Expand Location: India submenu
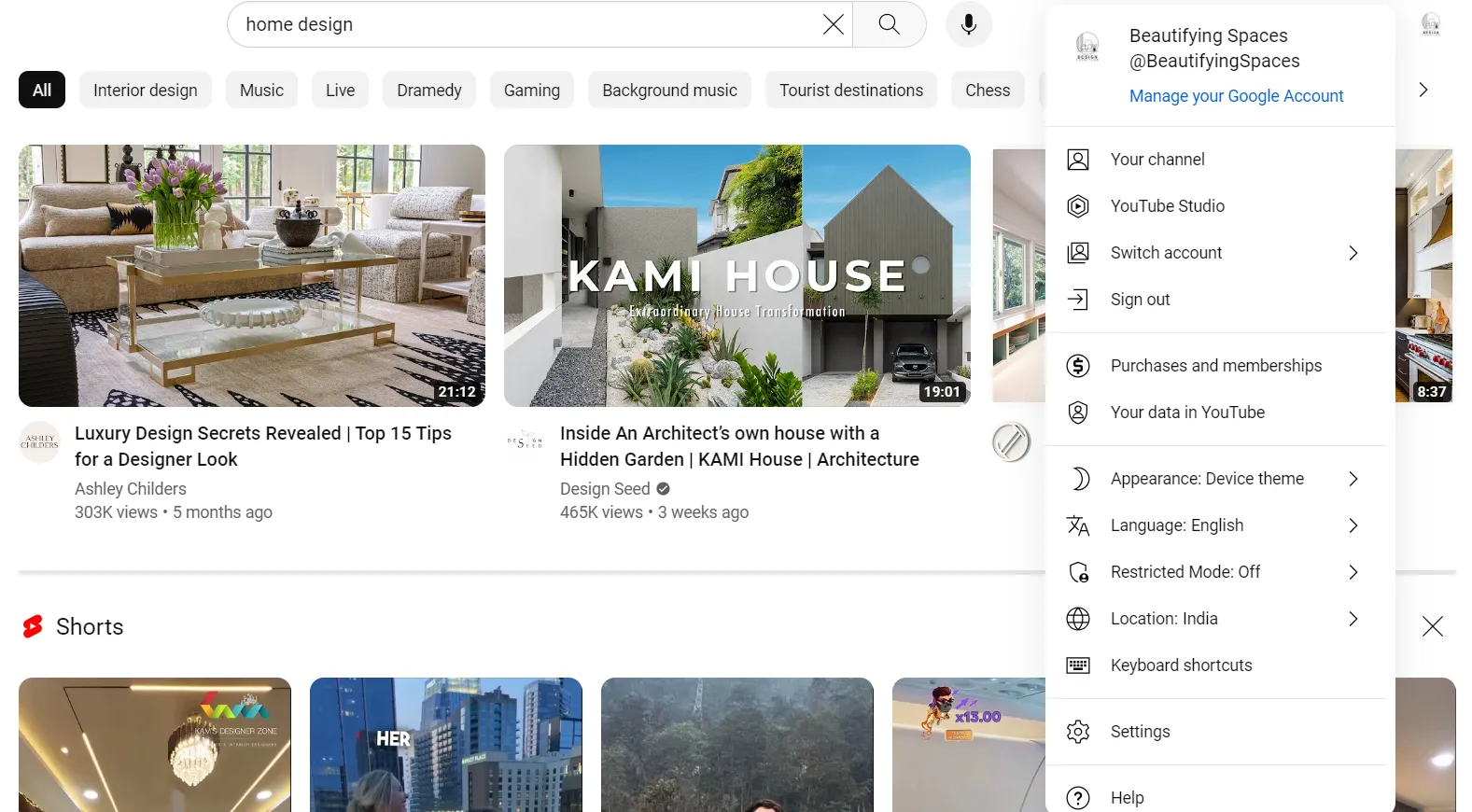Screen dimensions: 1472x812 1353,619
